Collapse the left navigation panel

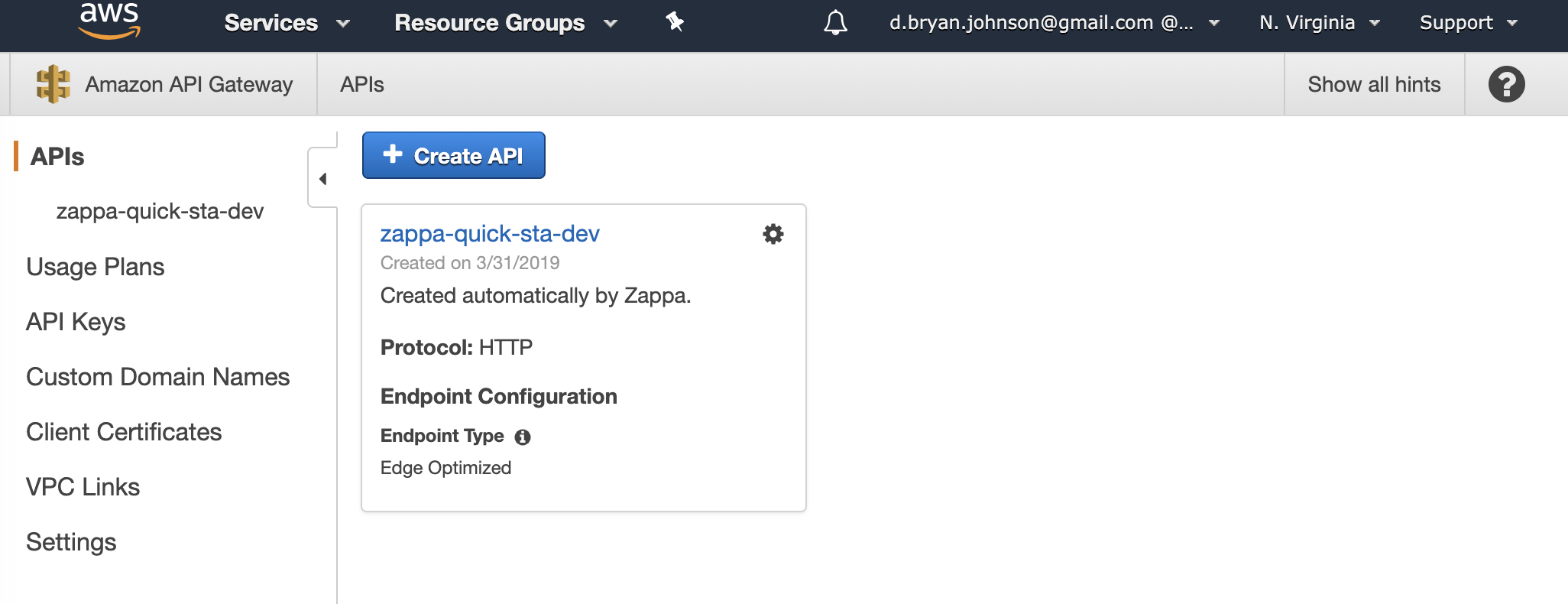(322, 179)
